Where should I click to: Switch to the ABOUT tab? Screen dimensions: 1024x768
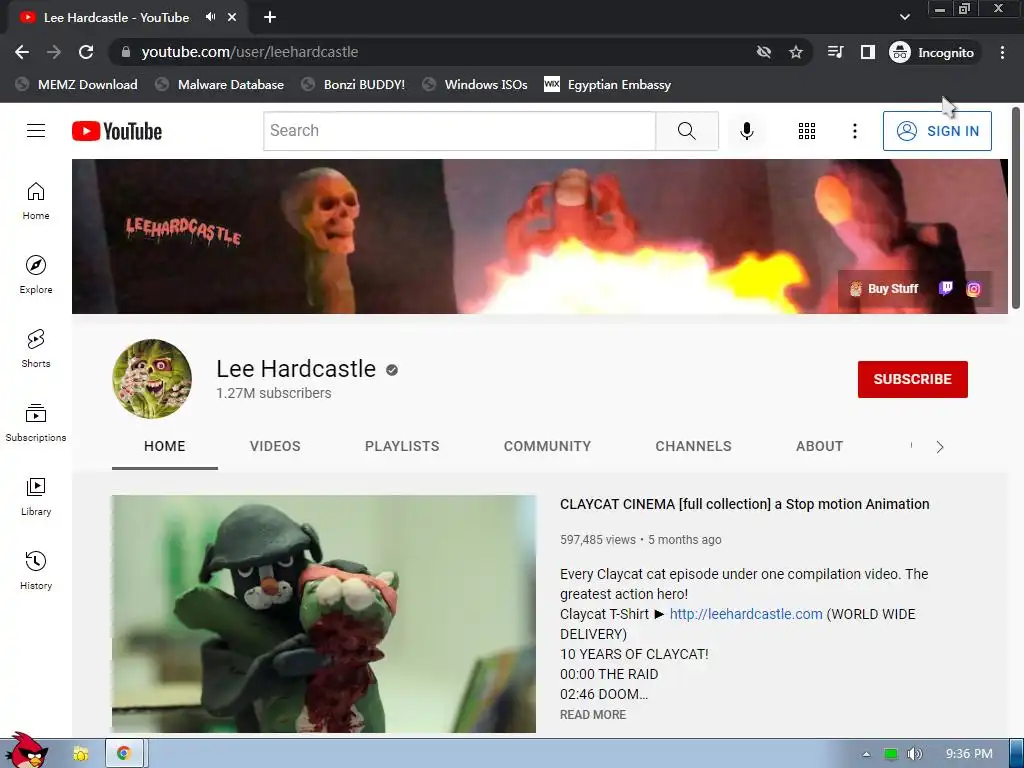tap(820, 446)
